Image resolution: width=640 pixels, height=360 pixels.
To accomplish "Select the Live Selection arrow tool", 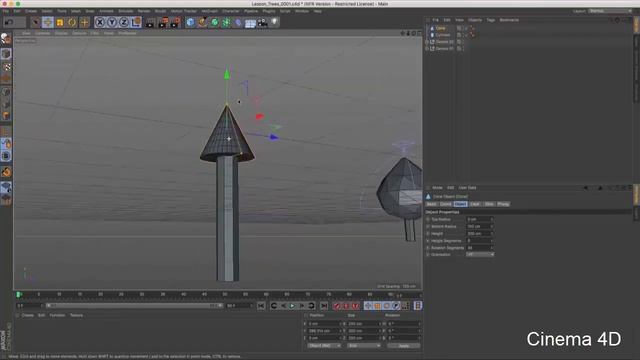I will click(36, 22).
